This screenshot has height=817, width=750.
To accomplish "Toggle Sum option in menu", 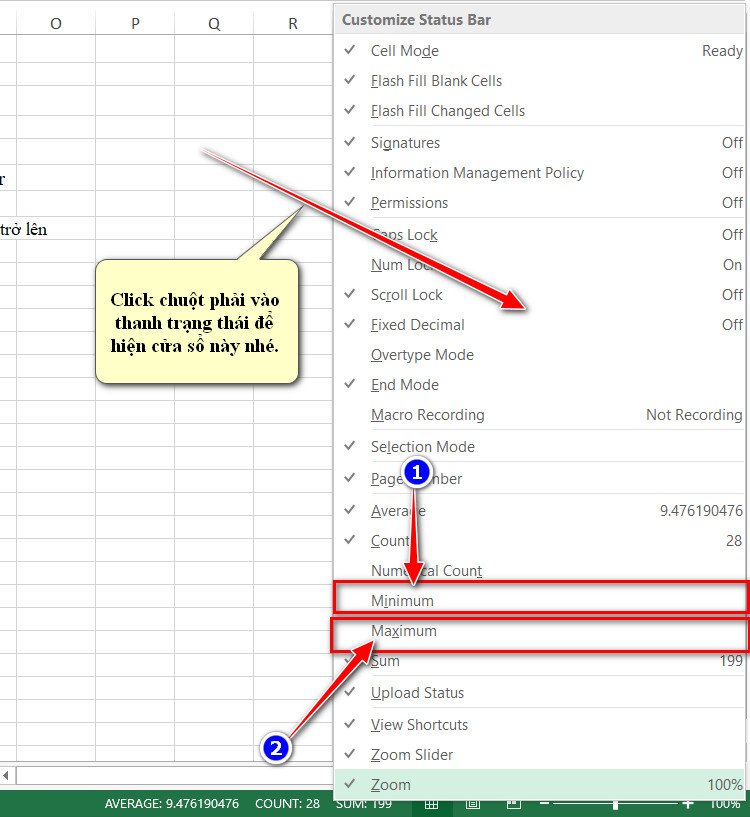I will point(539,661).
